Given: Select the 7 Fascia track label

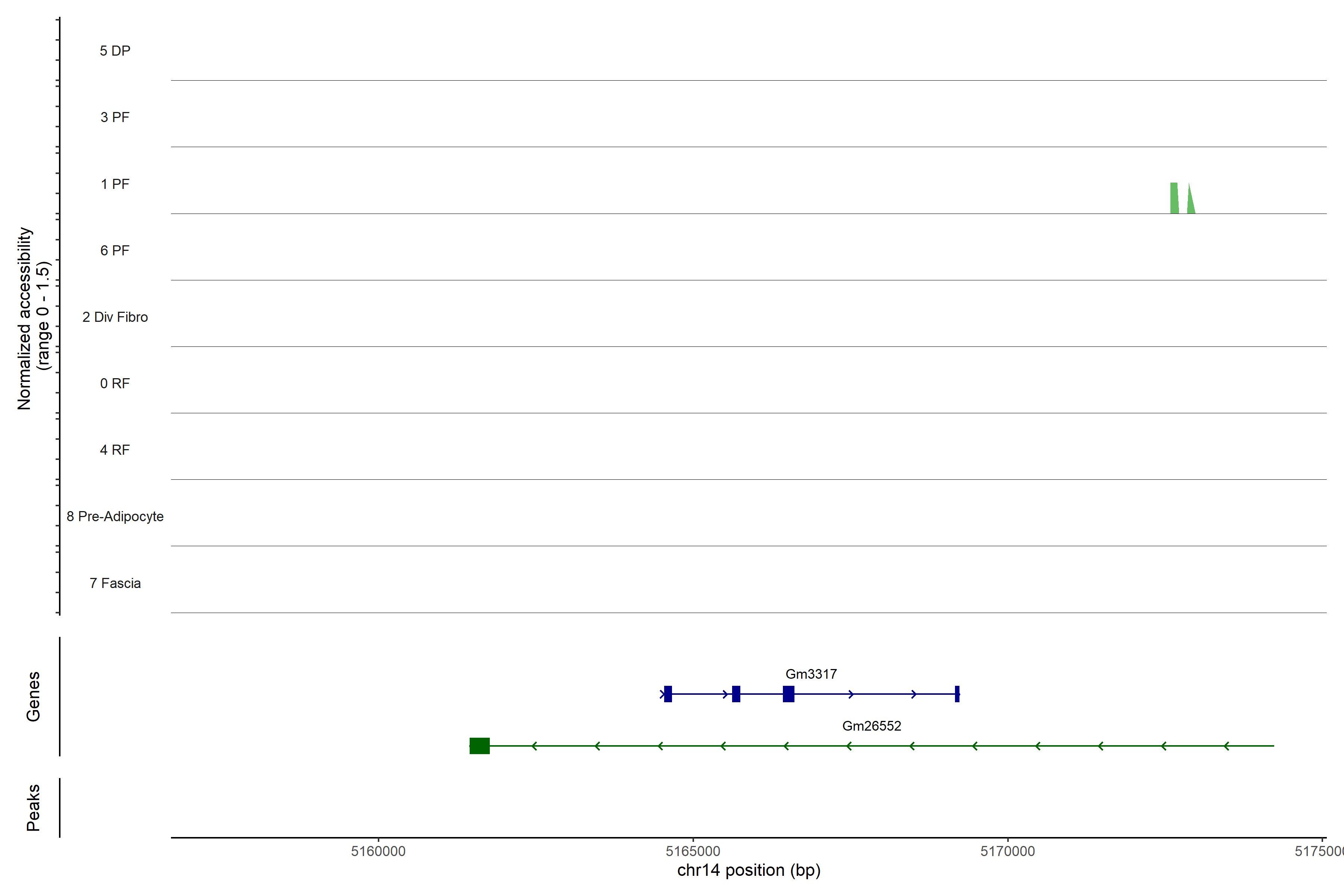Looking at the screenshot, I should click(x=115, y=584).
